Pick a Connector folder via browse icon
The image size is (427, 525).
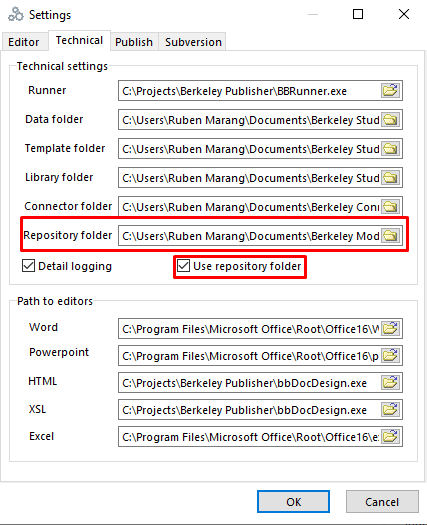[x=390, y=206]
